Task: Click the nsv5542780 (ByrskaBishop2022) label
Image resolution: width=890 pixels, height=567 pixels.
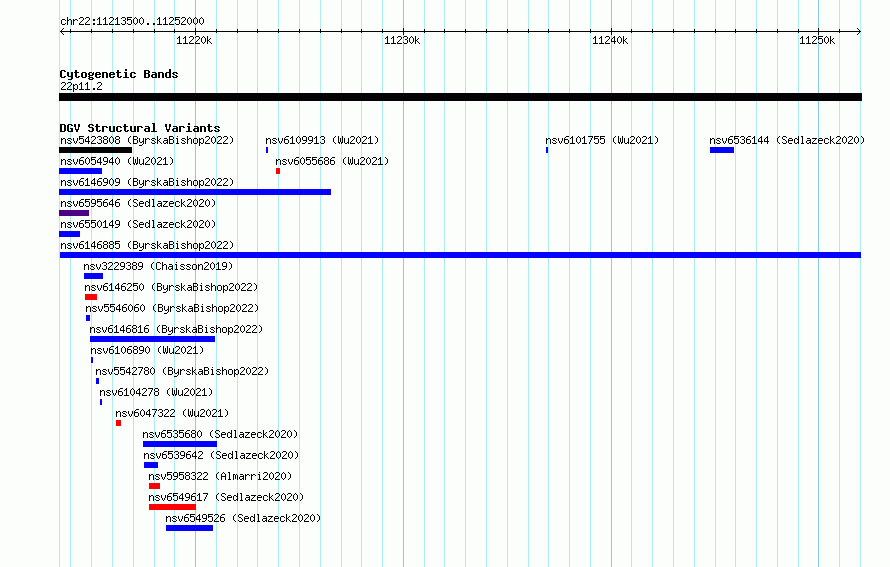Action: (x=182, y=371)
